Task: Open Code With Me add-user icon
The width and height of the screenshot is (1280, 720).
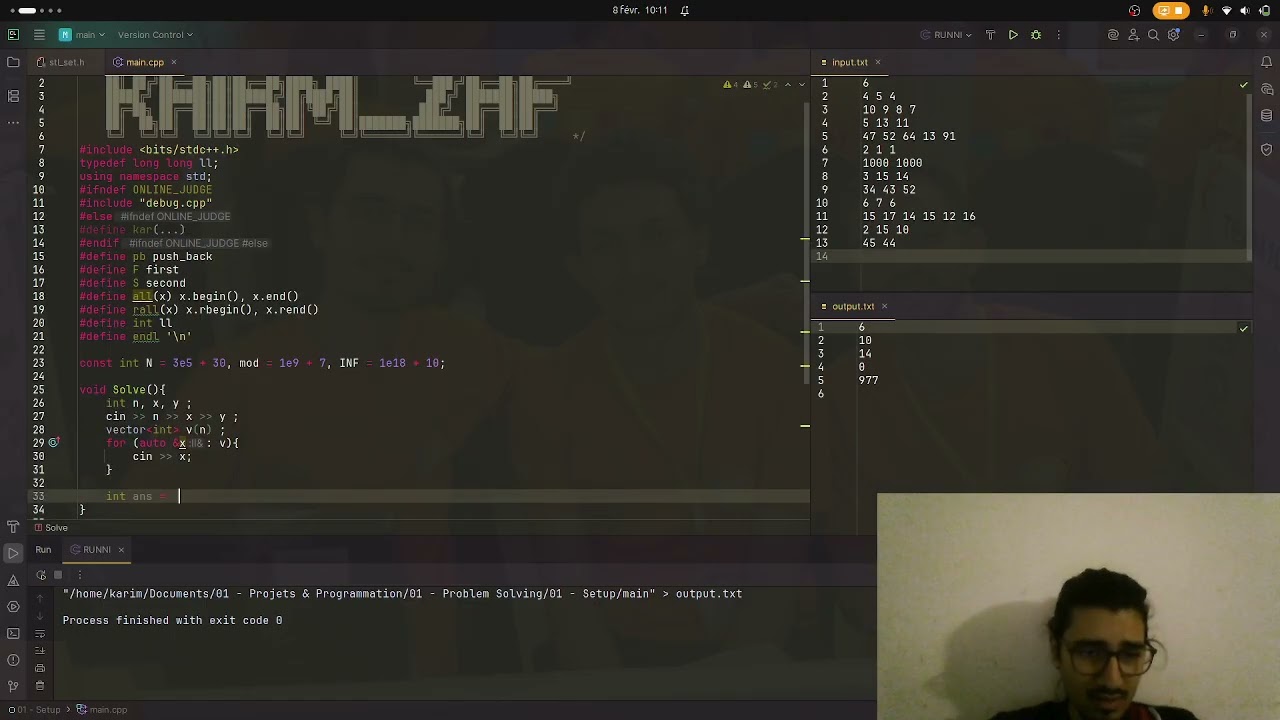Action: pyautogui.click(x=1133, y=35)
